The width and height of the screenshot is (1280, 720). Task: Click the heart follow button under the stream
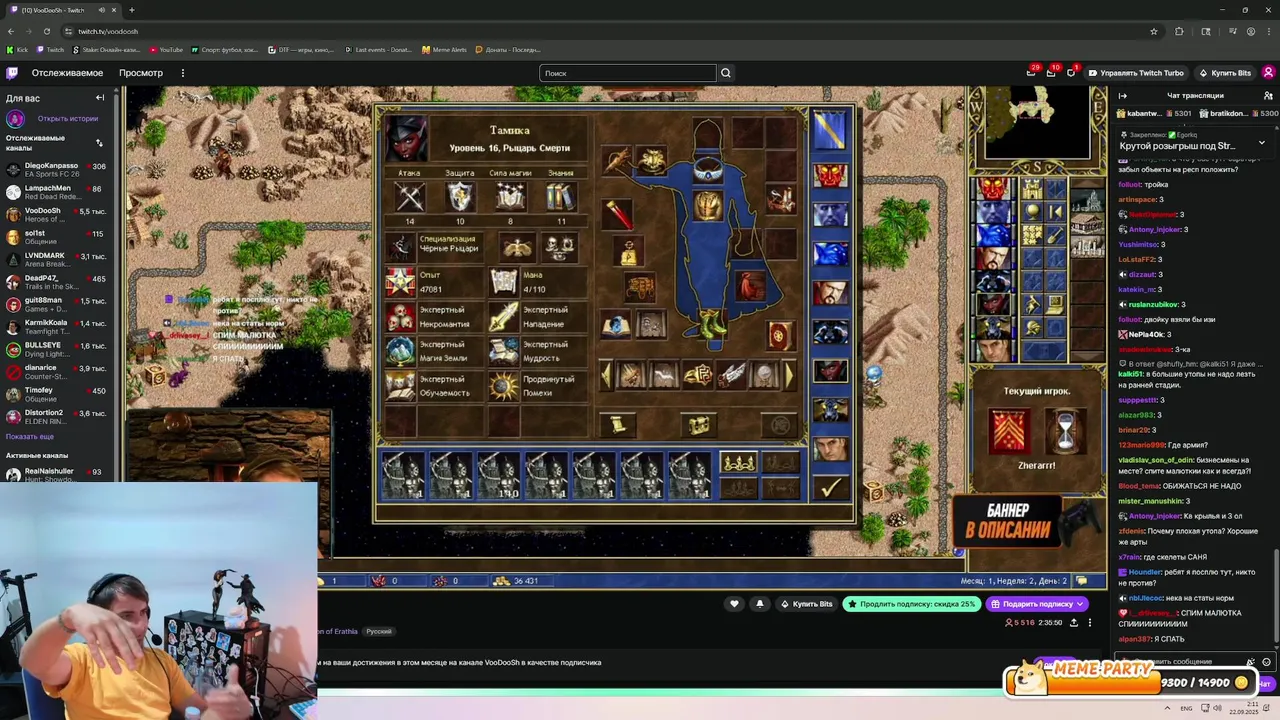tap(734, 604)
